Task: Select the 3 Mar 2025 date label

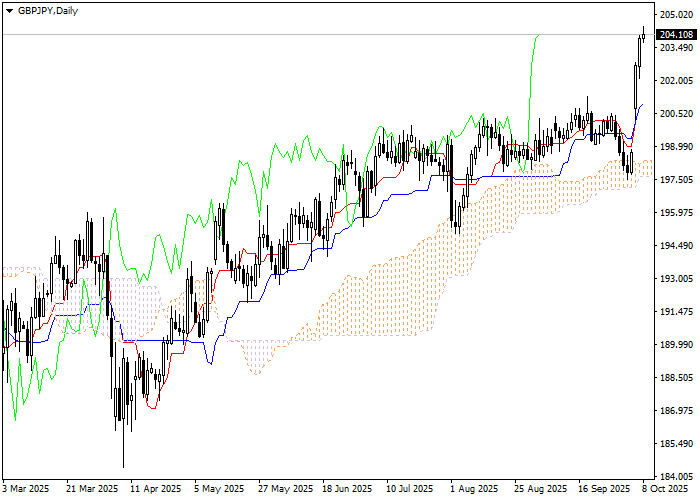Action: pyautogui.click(x=25, y=489)
